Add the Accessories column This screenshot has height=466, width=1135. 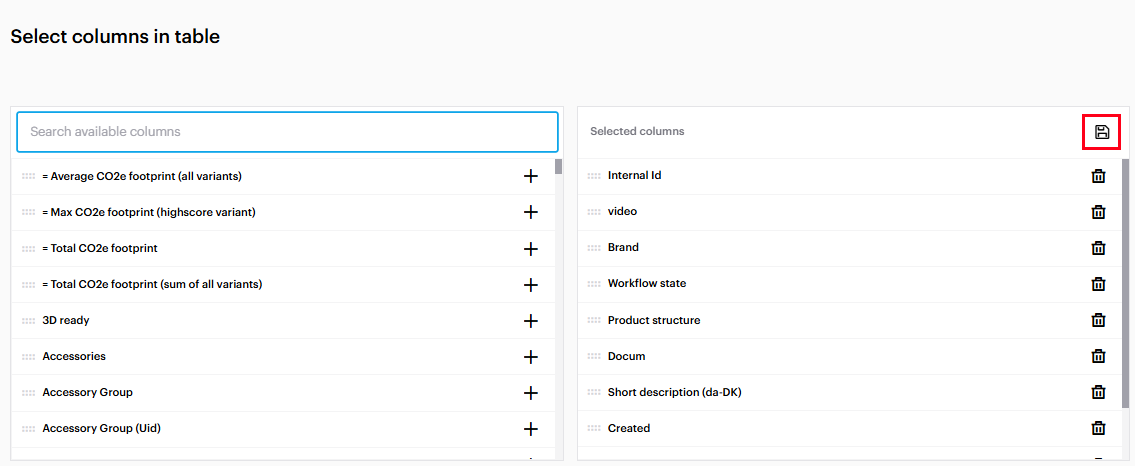(530, 357)
